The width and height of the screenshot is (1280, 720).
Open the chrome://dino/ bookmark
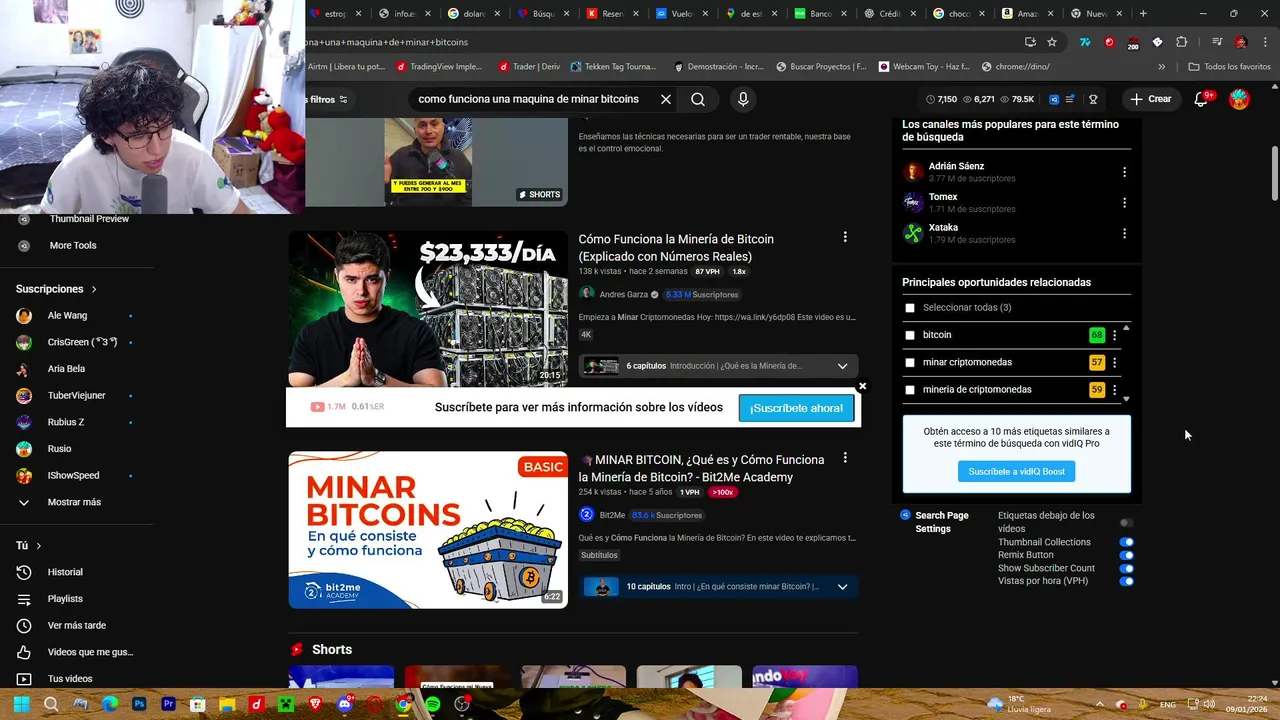point(1016,67)
